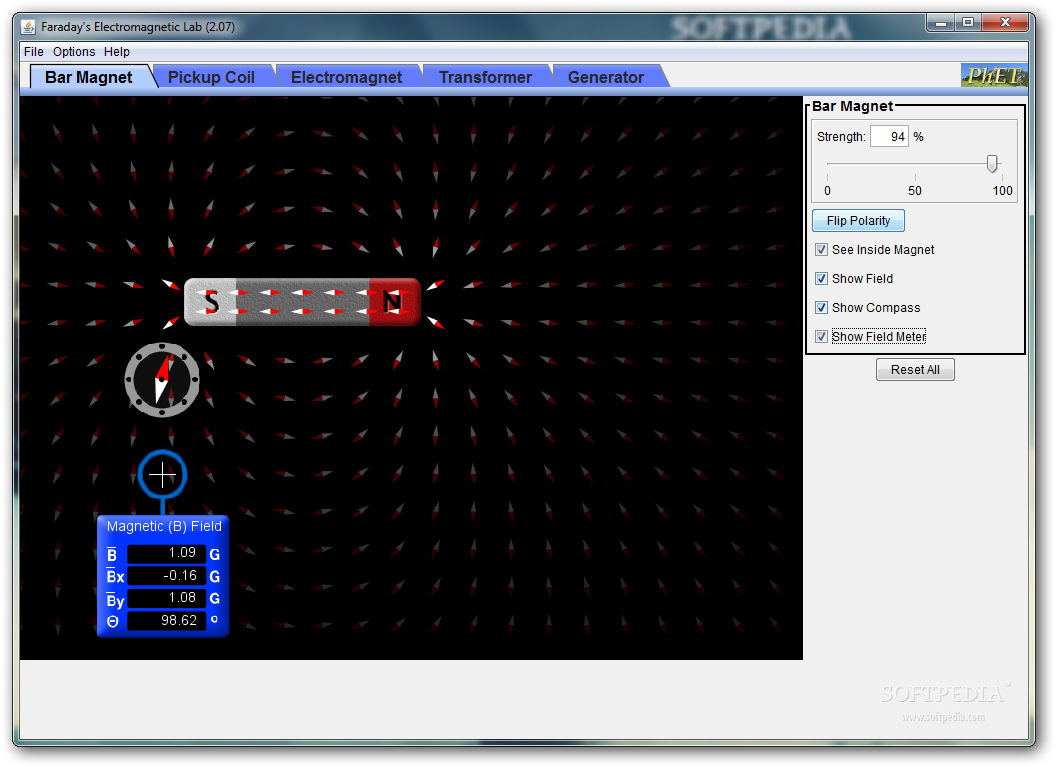Open the Options menu
Image resolution: width=1056 pixels, height=767 pixels.
point(74,52)
